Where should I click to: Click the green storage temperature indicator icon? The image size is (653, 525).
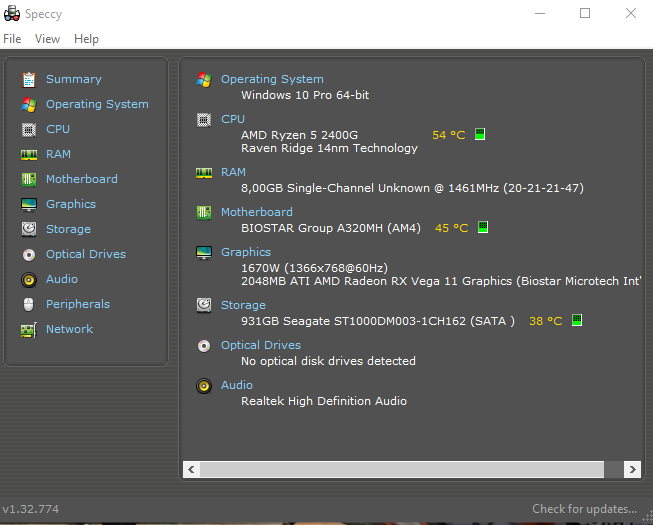point(577,320)
